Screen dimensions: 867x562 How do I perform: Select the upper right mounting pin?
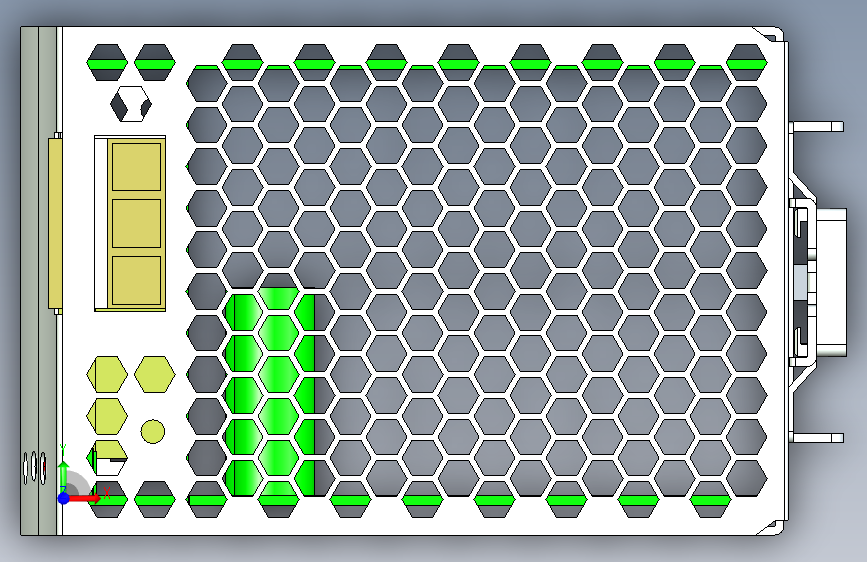(817, 127)
